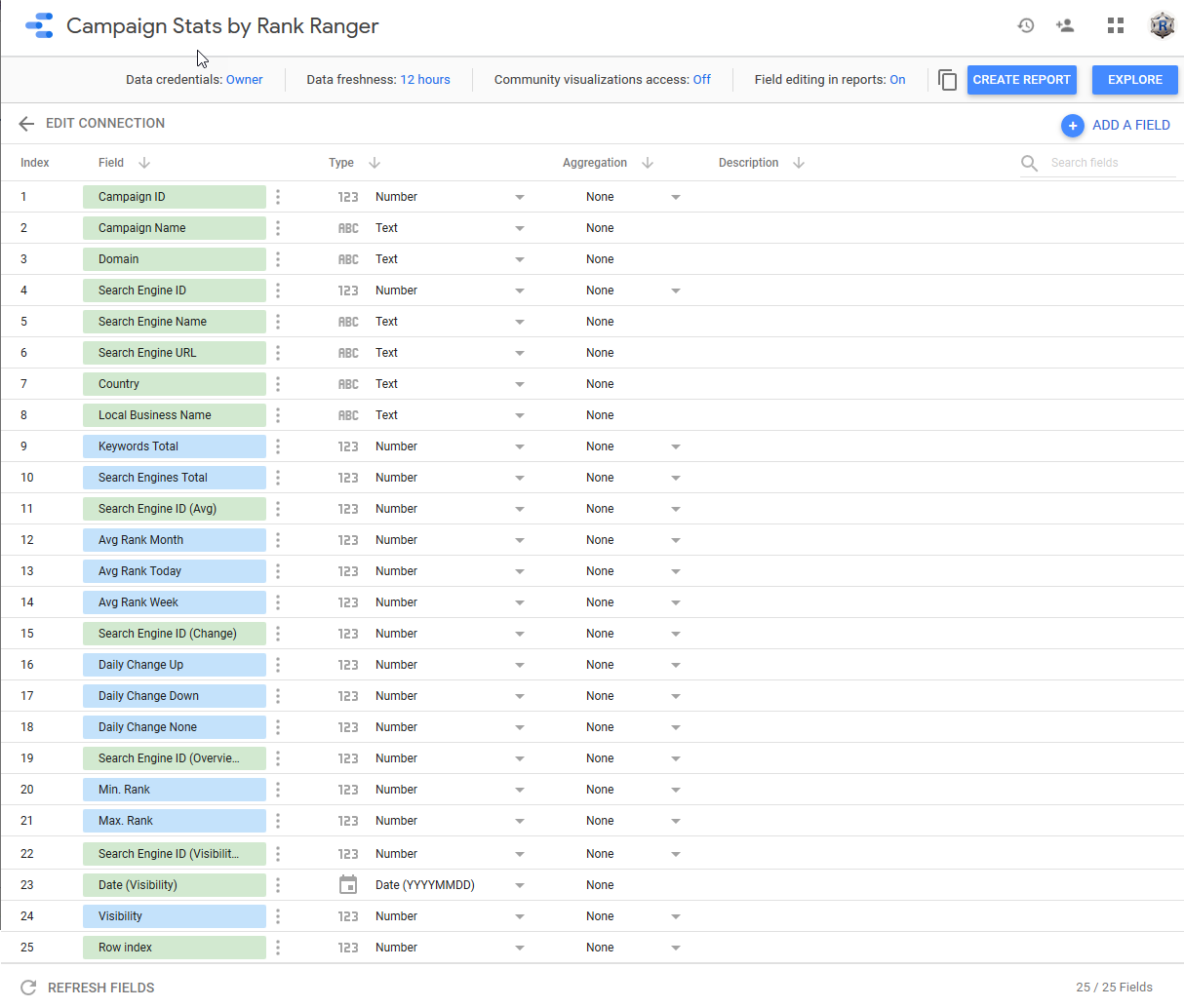
Task: Click the Create Report button
Action: tap(1021, 80)
